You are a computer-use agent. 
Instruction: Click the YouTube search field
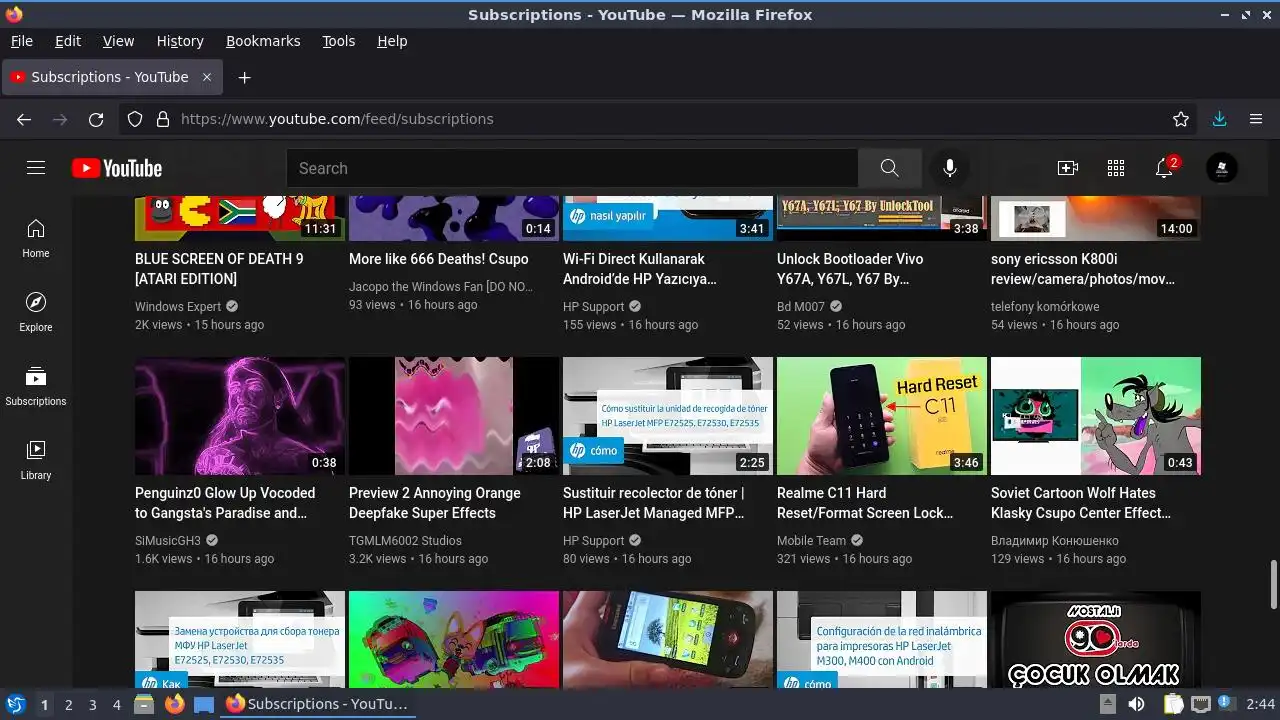point(572,168)
